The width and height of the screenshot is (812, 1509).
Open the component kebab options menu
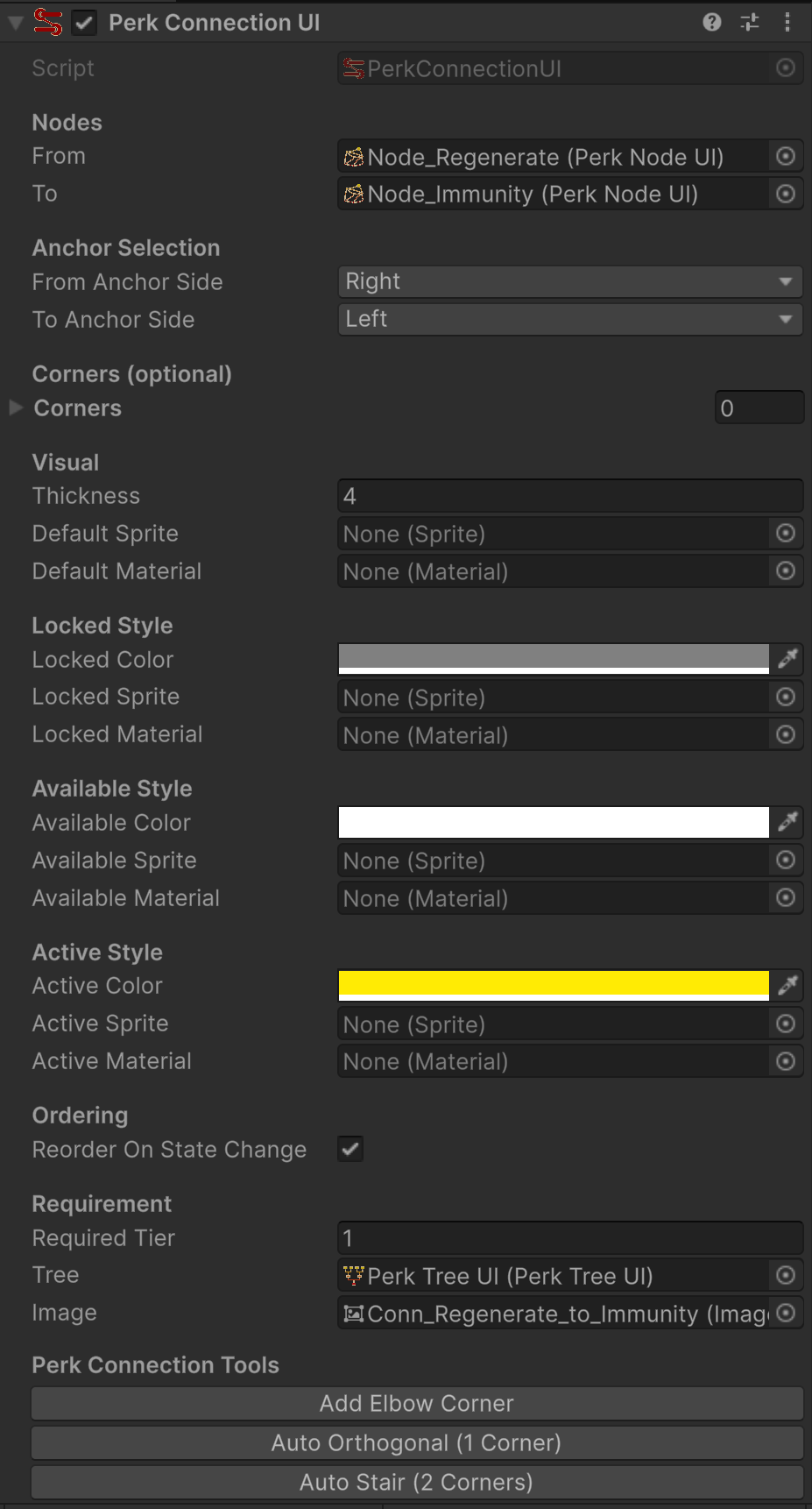(x=787, y=23)
